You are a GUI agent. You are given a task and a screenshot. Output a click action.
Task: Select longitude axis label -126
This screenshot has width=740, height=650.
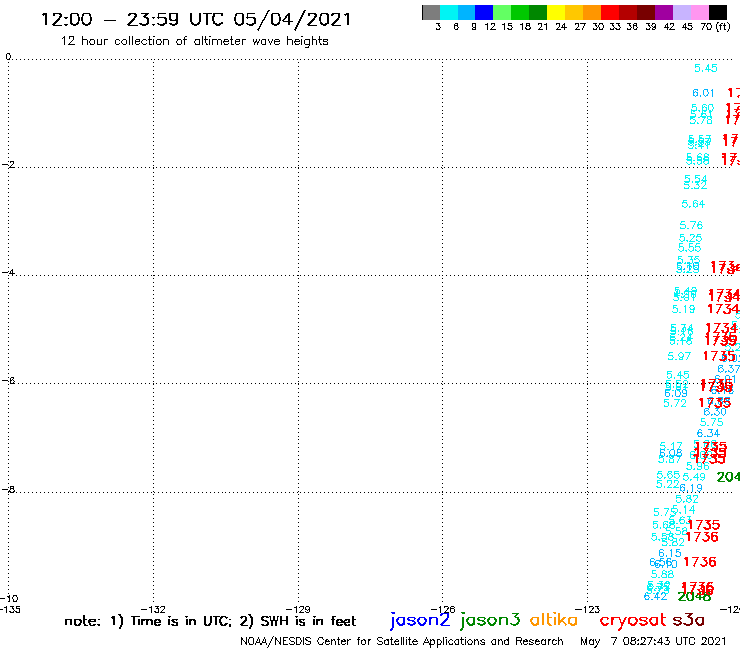pos(443,609)
